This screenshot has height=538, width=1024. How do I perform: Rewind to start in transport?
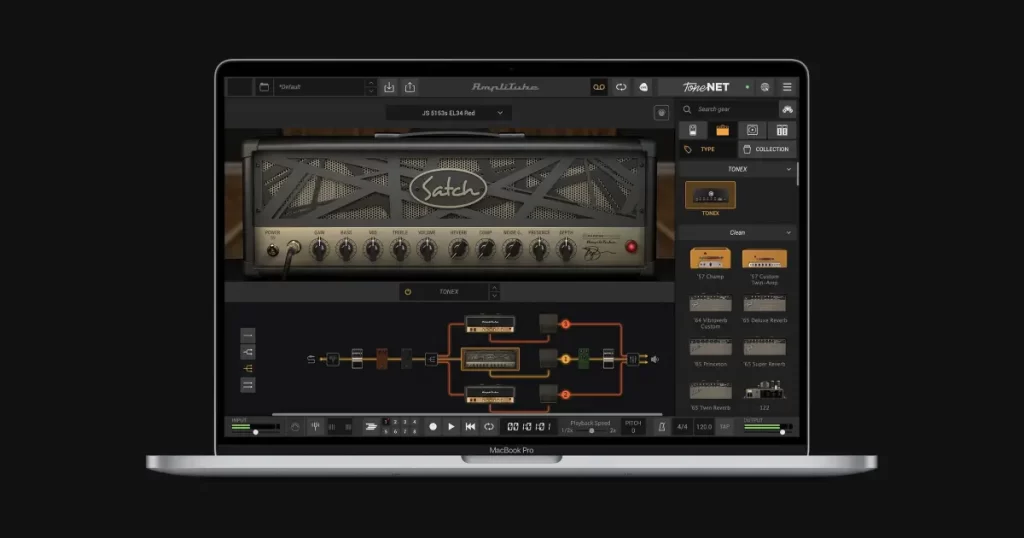tap(470, 426)
